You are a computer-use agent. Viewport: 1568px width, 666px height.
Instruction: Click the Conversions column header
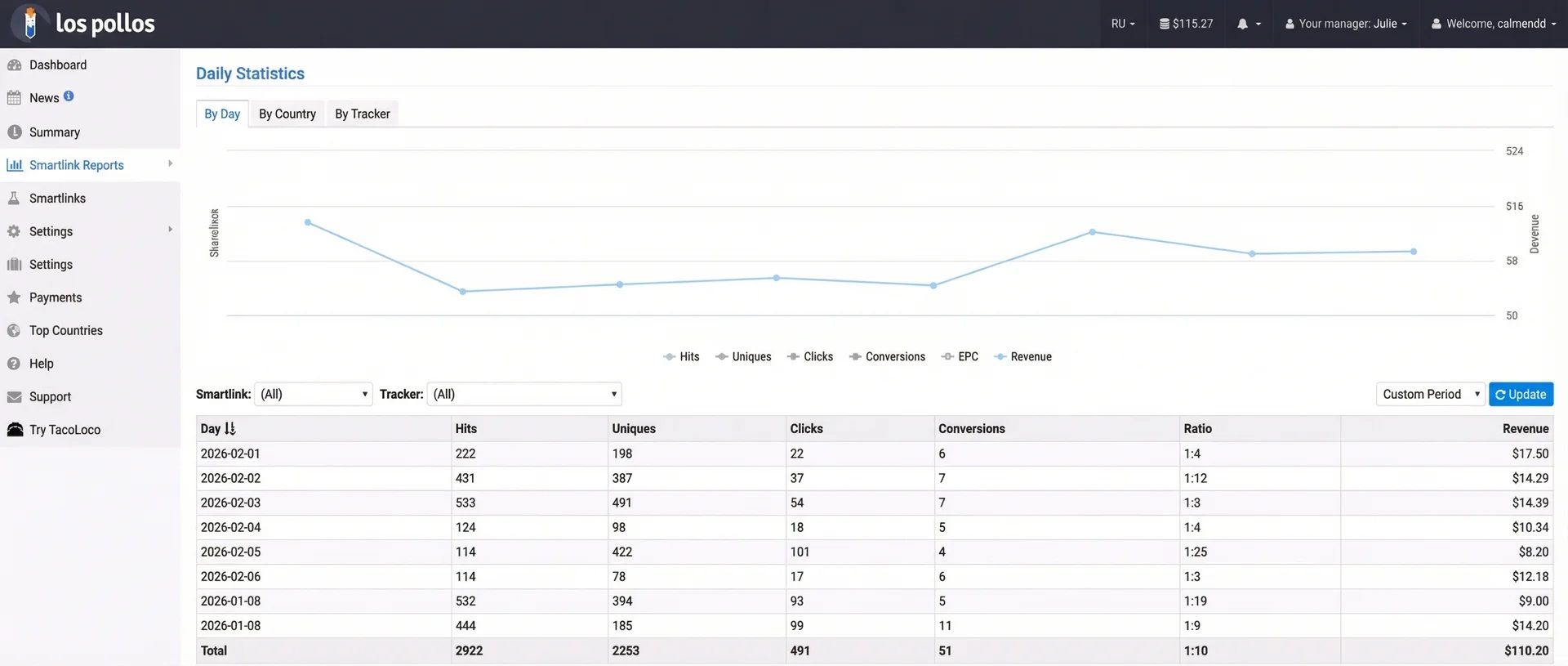(972, 428)
